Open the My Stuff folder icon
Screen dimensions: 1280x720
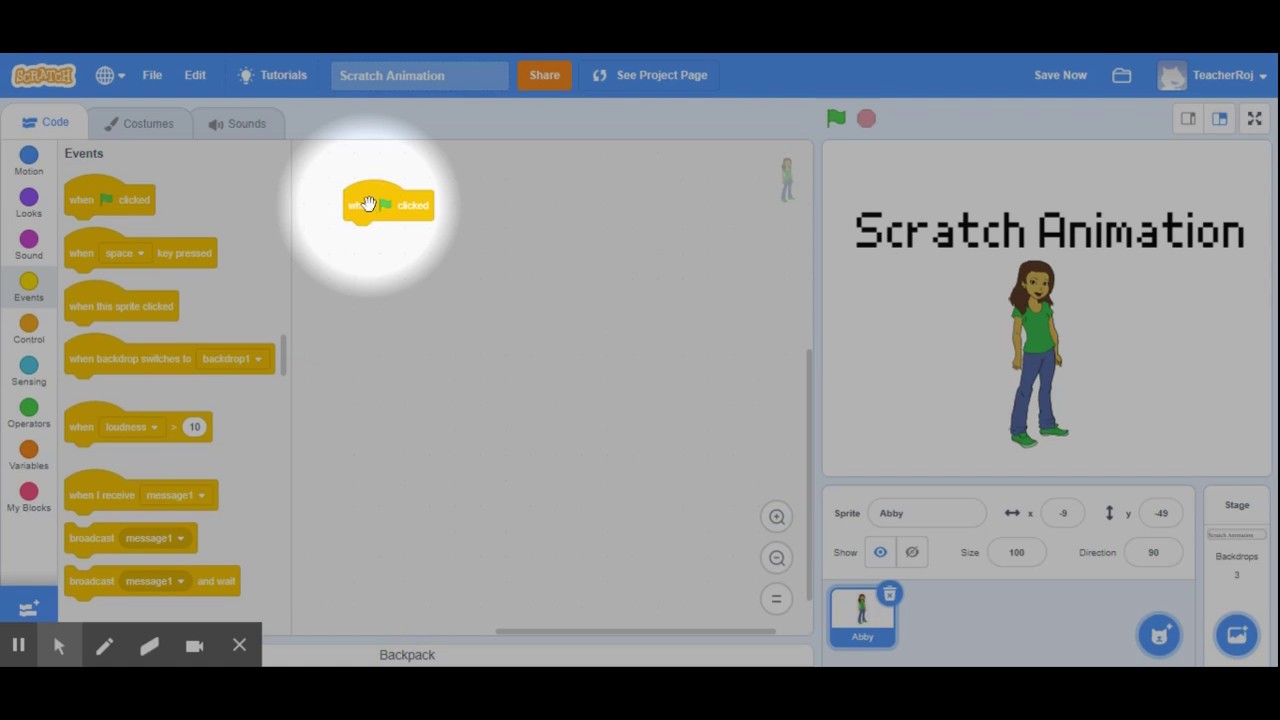[x=1122, y=75]
